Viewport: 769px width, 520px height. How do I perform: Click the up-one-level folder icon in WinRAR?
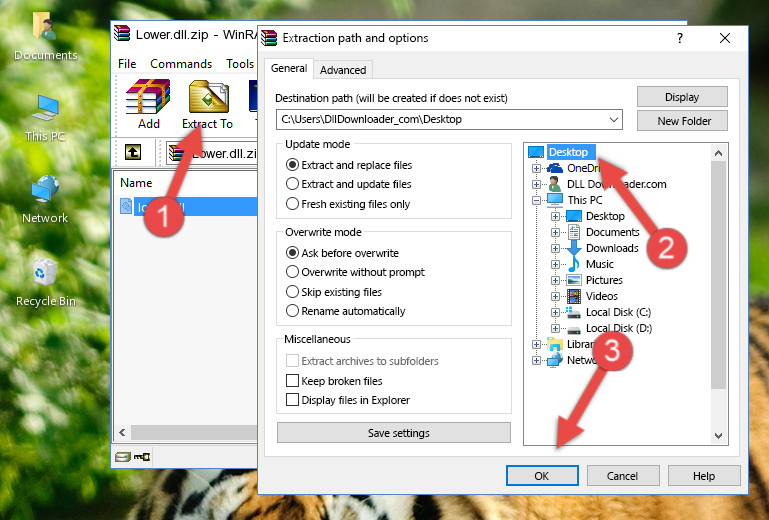click(133, 153)
